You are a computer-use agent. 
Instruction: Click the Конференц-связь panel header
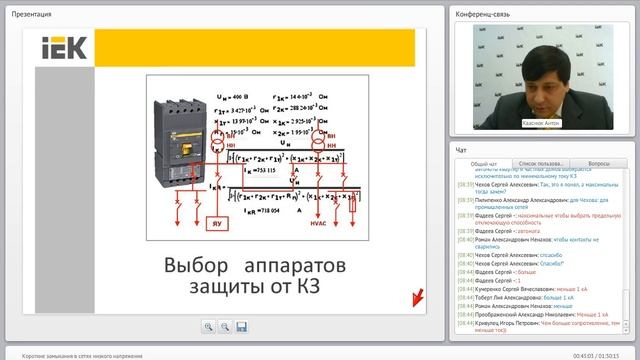point(482,14)
